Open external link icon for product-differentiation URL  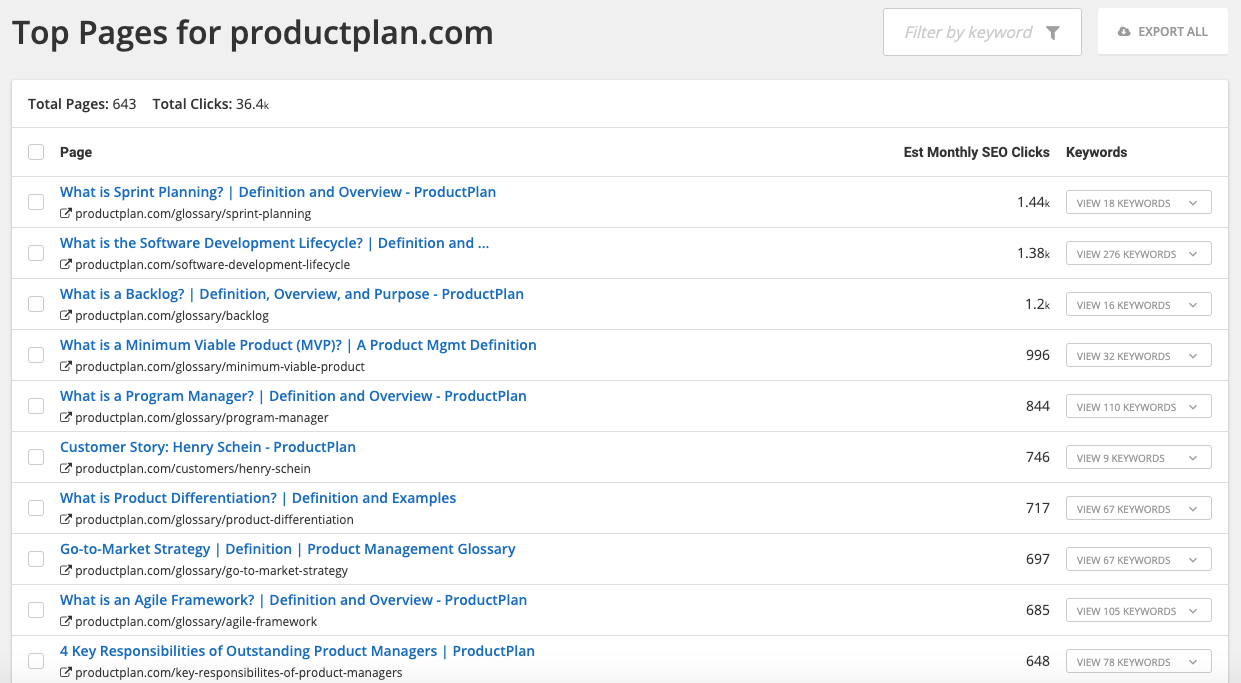click(66, 519)
